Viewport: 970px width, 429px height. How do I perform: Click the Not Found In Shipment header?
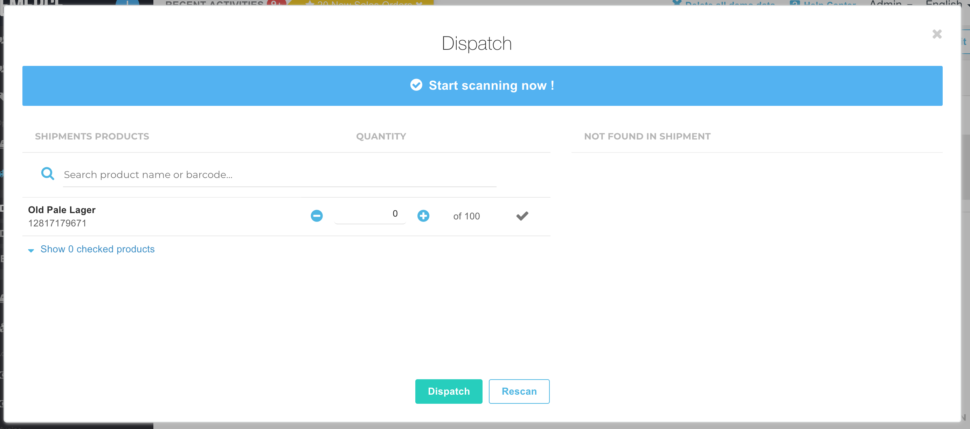[x=647, y=136]
